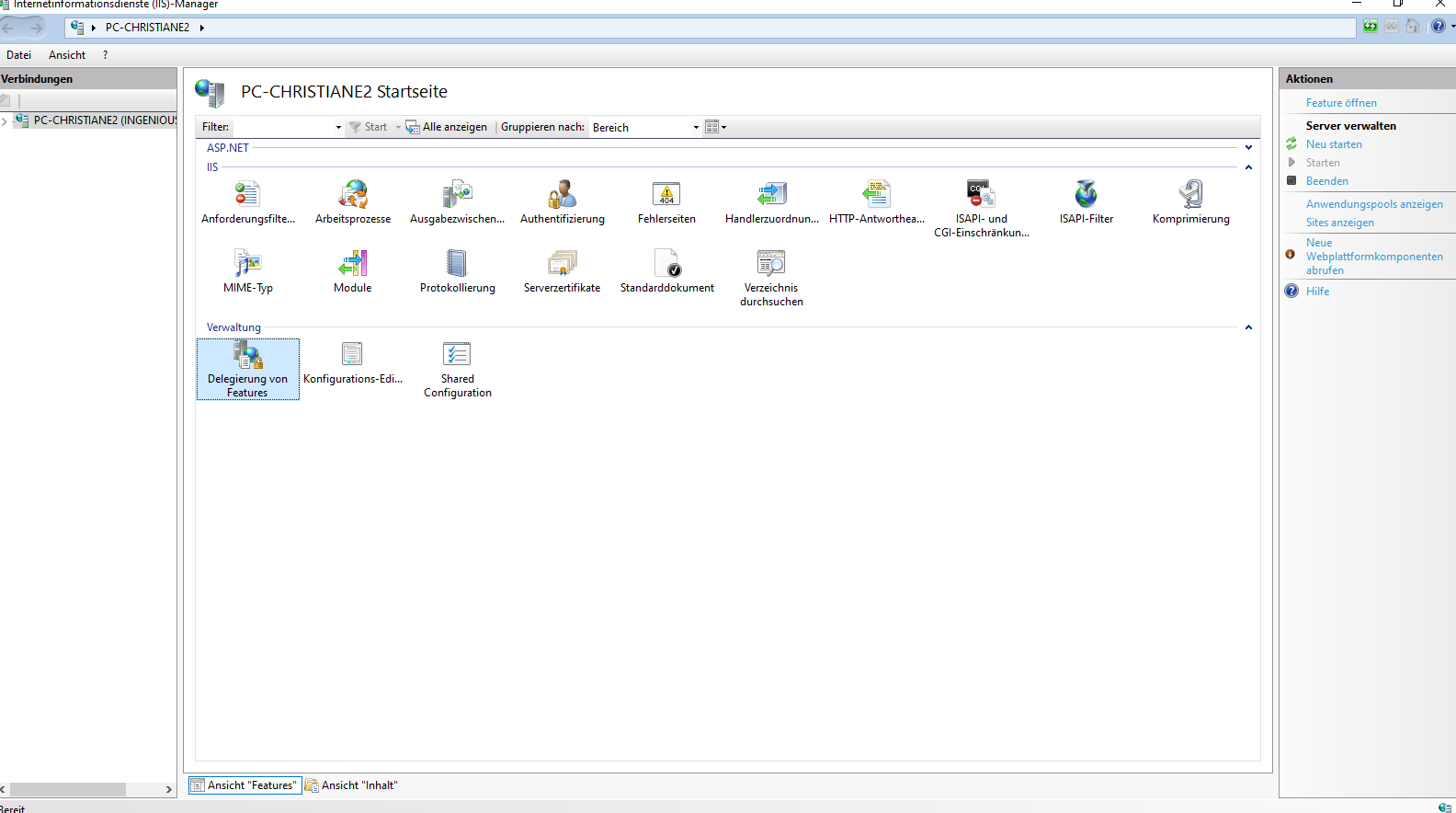Image resolution: width=1456 pixels, height=813 pixels.
Task: Open the Protokollierung feature
Action: [x=457, y=272]
